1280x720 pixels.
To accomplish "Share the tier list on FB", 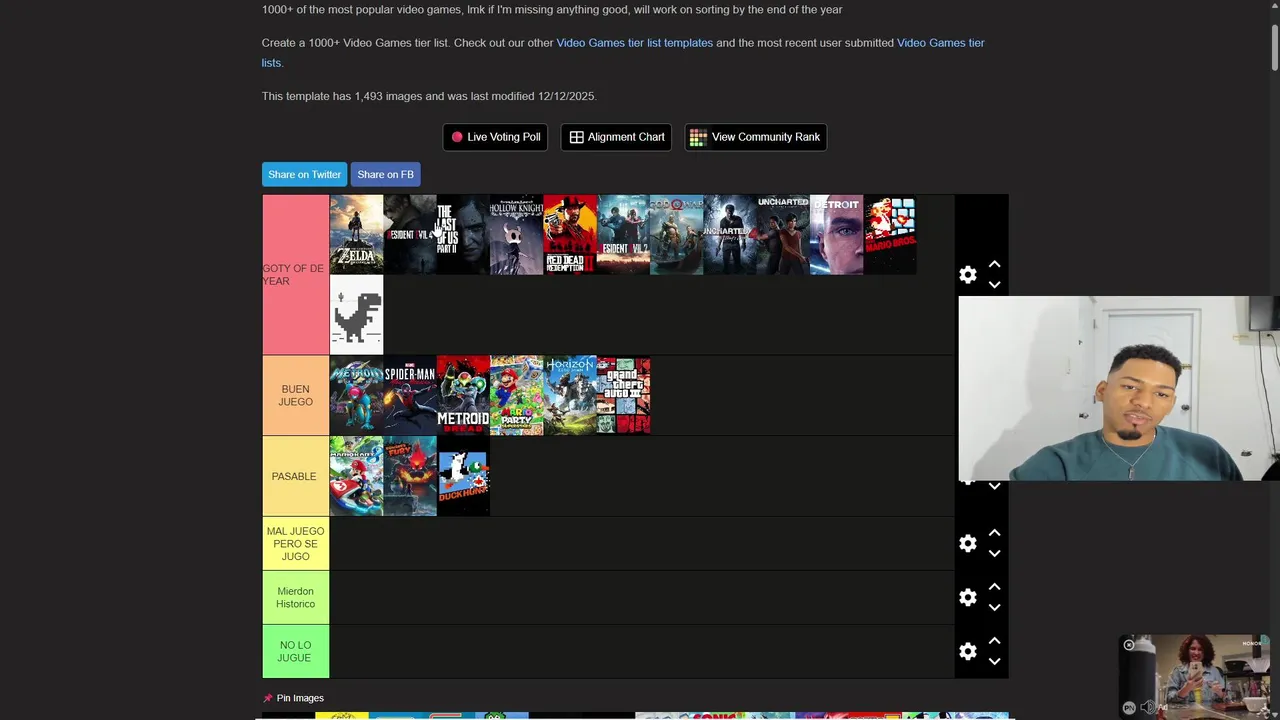I will coord(385,174).
